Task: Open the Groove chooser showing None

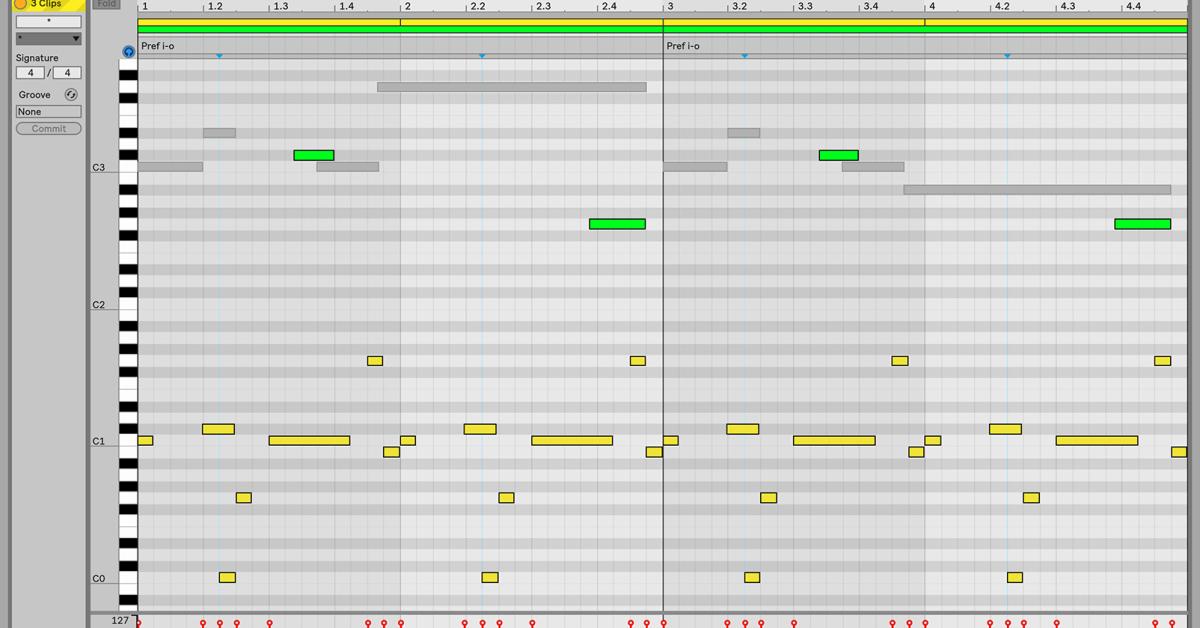Action: 48,112
